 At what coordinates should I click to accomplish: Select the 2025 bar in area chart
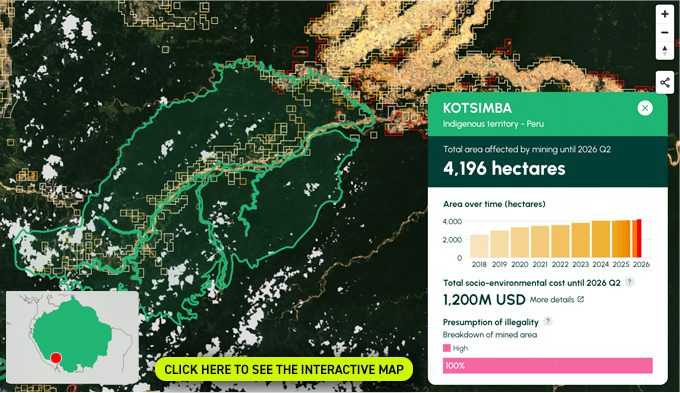(621, 239)
